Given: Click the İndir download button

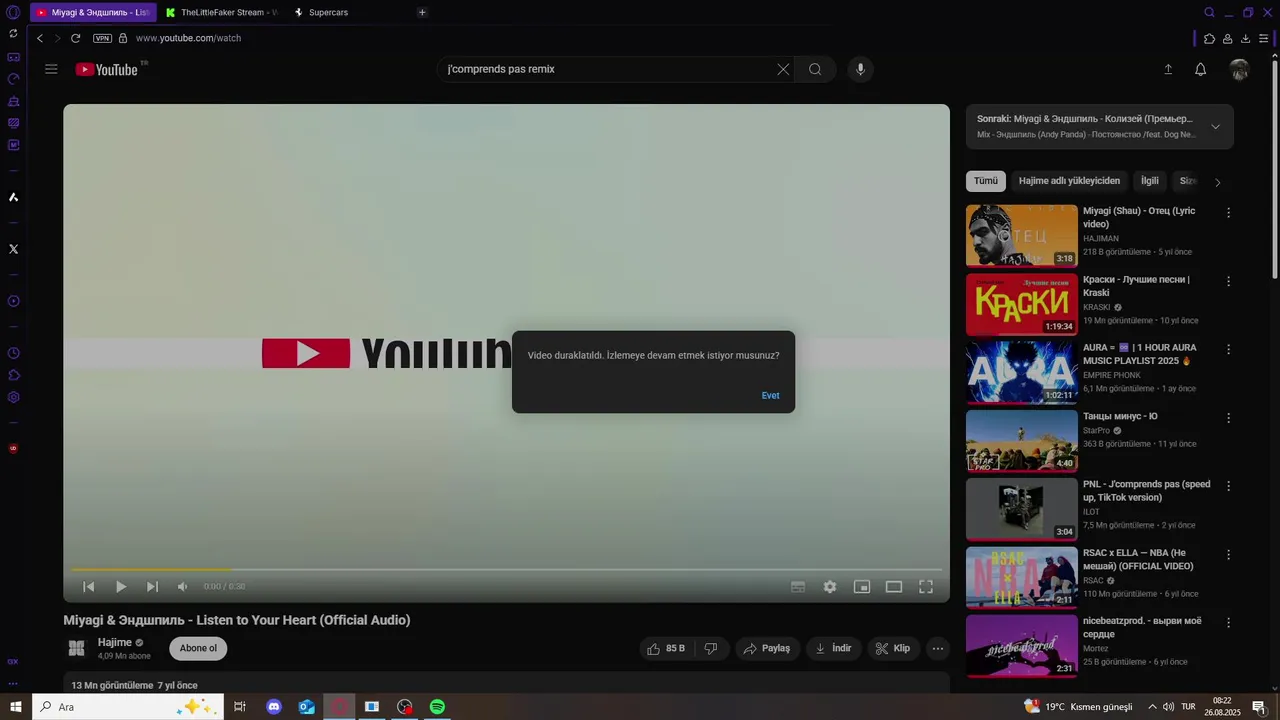Looking at the screenshot, I should [834, 648].
